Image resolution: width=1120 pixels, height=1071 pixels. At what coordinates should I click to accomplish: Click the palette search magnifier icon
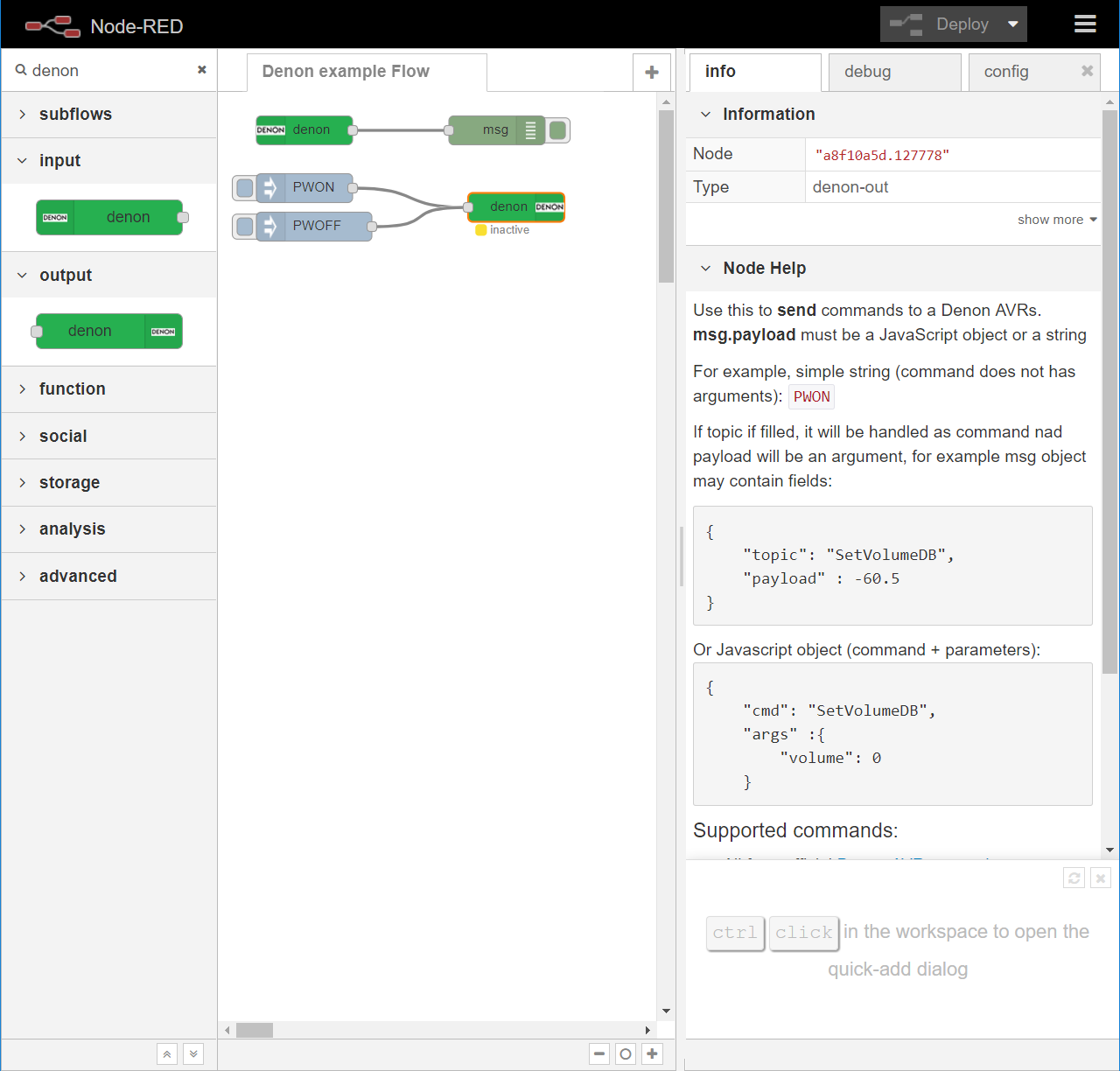pyautogui.click(x=21, y=70)
